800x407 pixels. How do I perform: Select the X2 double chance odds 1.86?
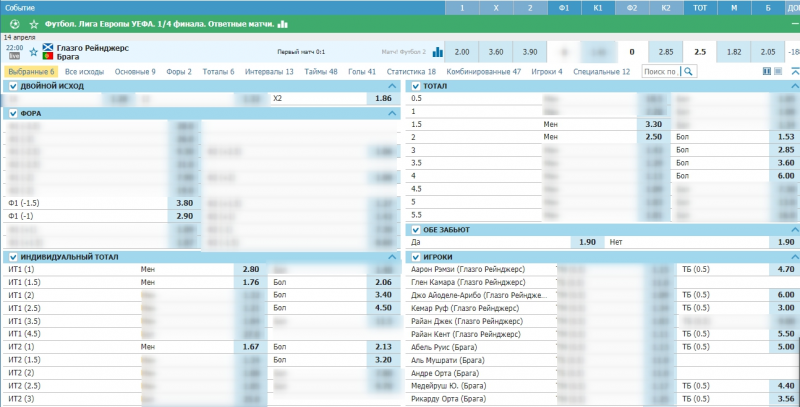381,100
